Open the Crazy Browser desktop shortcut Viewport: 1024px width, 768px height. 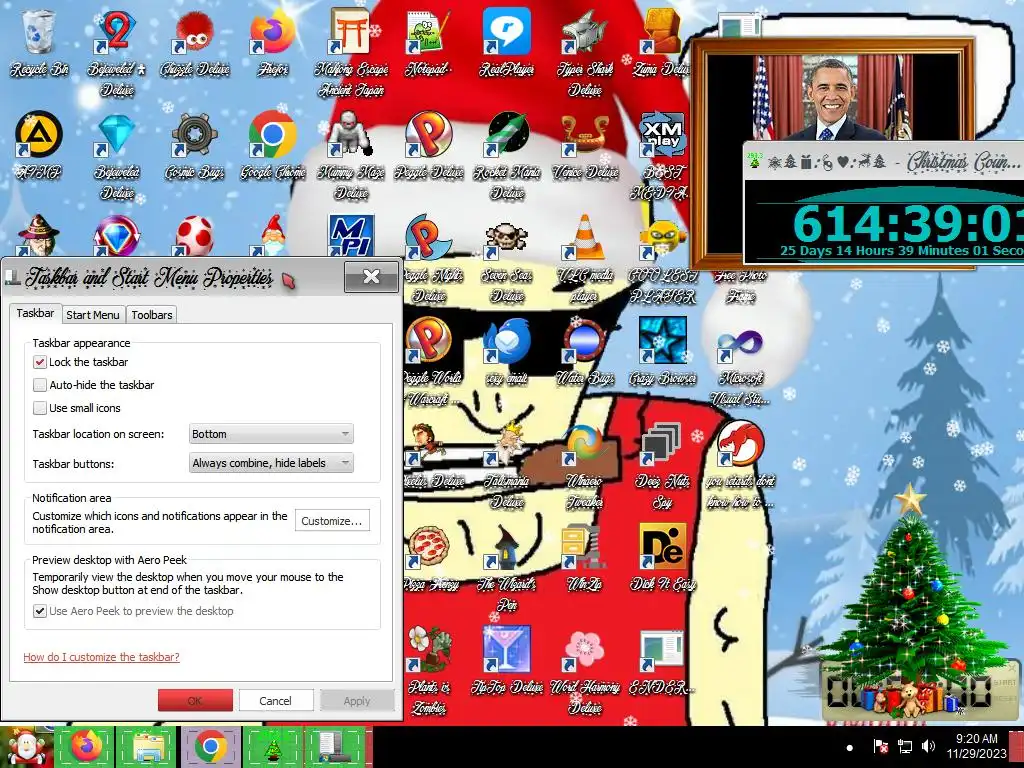click(662, 353)
